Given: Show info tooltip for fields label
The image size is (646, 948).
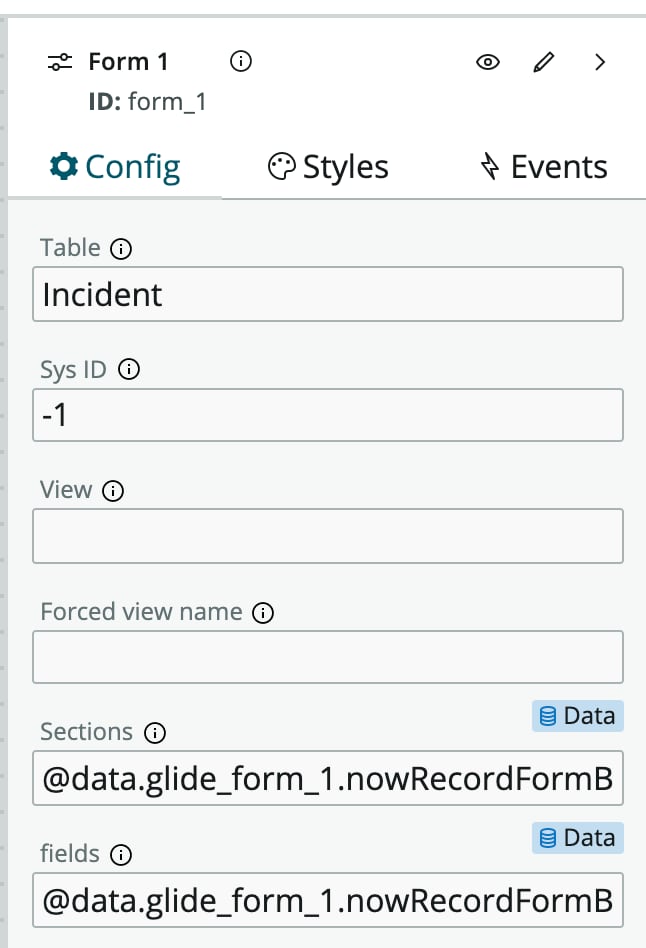Looking at the screenshot, I should (121, 855).
